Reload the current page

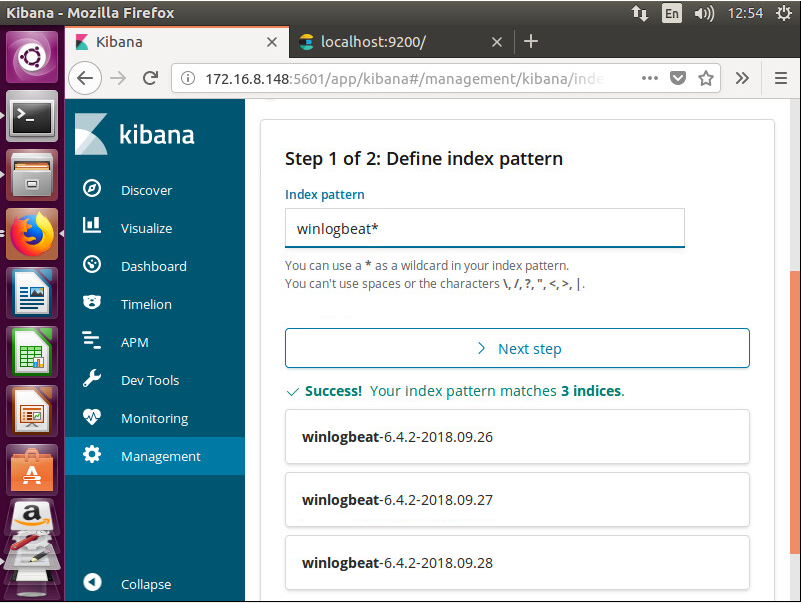coord(150,78)
